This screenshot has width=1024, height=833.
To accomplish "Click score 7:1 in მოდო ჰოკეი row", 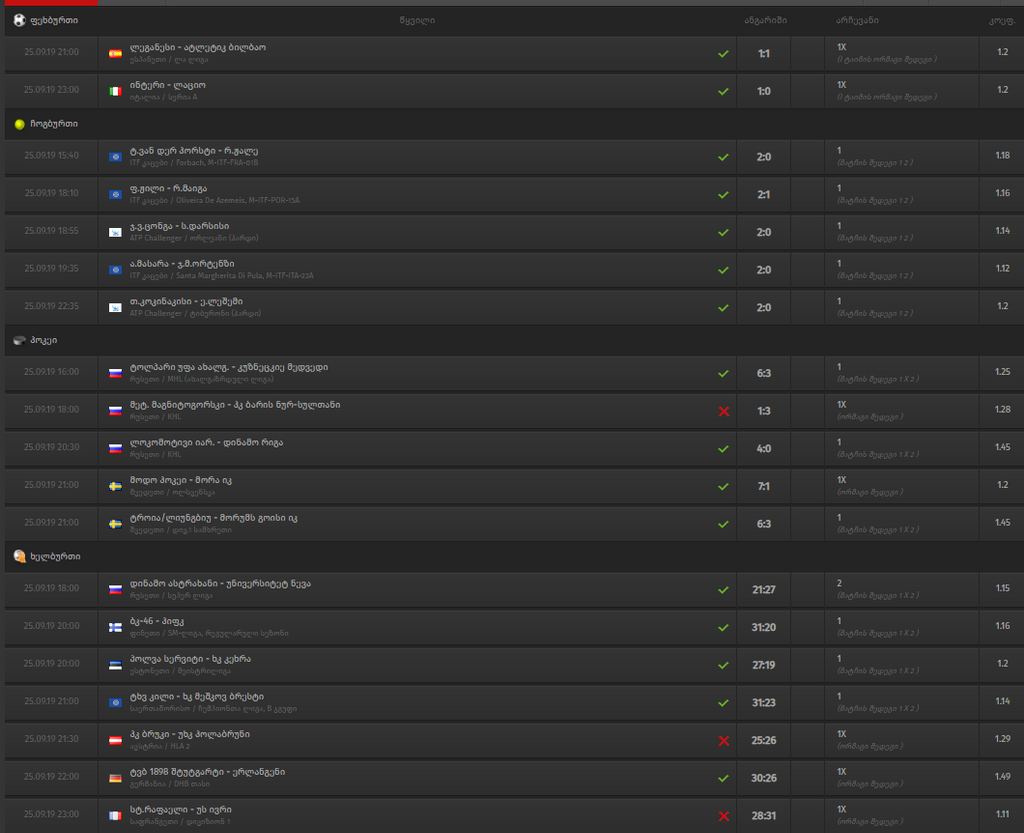I will [763, 486].
